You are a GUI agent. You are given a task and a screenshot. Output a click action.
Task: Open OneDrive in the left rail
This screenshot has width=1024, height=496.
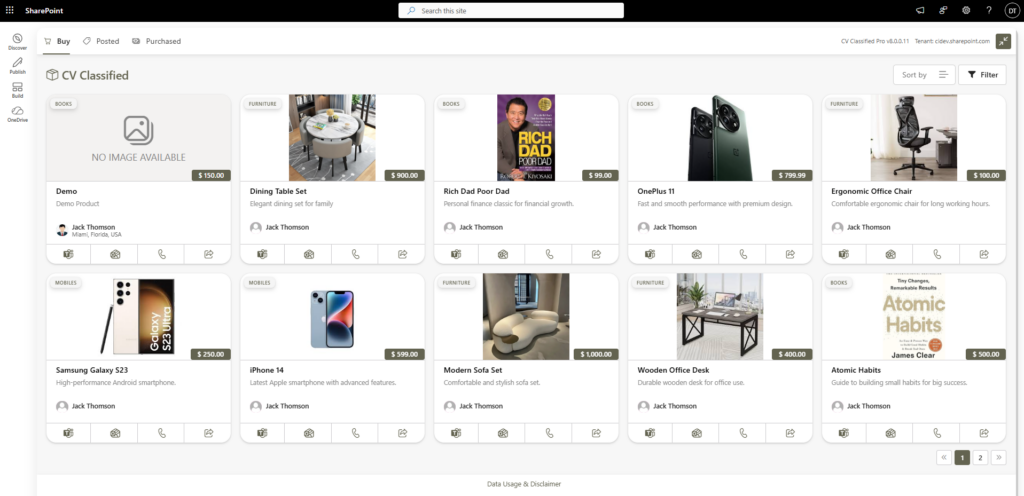click(18, 114)
